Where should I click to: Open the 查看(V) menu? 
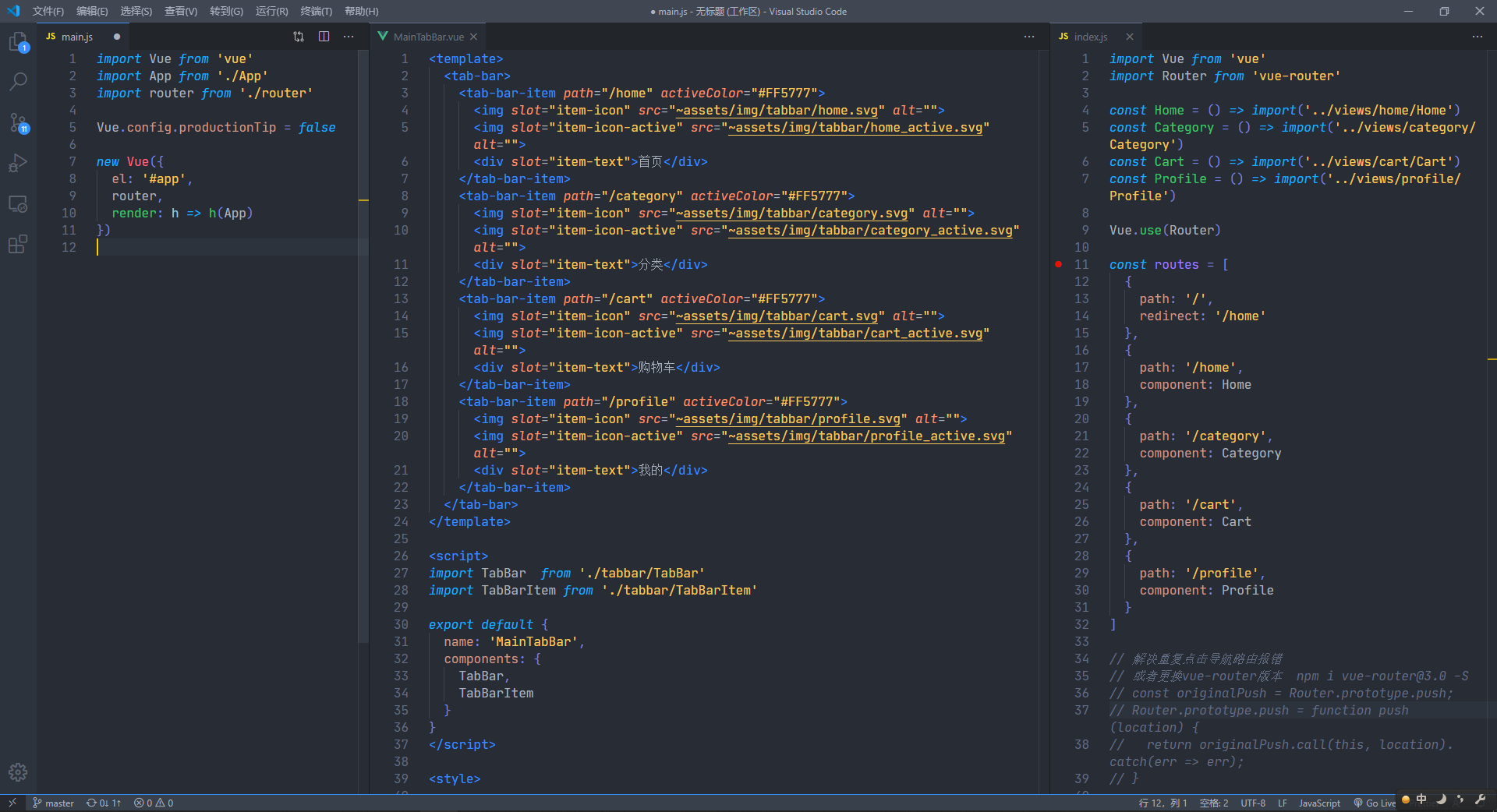coord(181,11)
